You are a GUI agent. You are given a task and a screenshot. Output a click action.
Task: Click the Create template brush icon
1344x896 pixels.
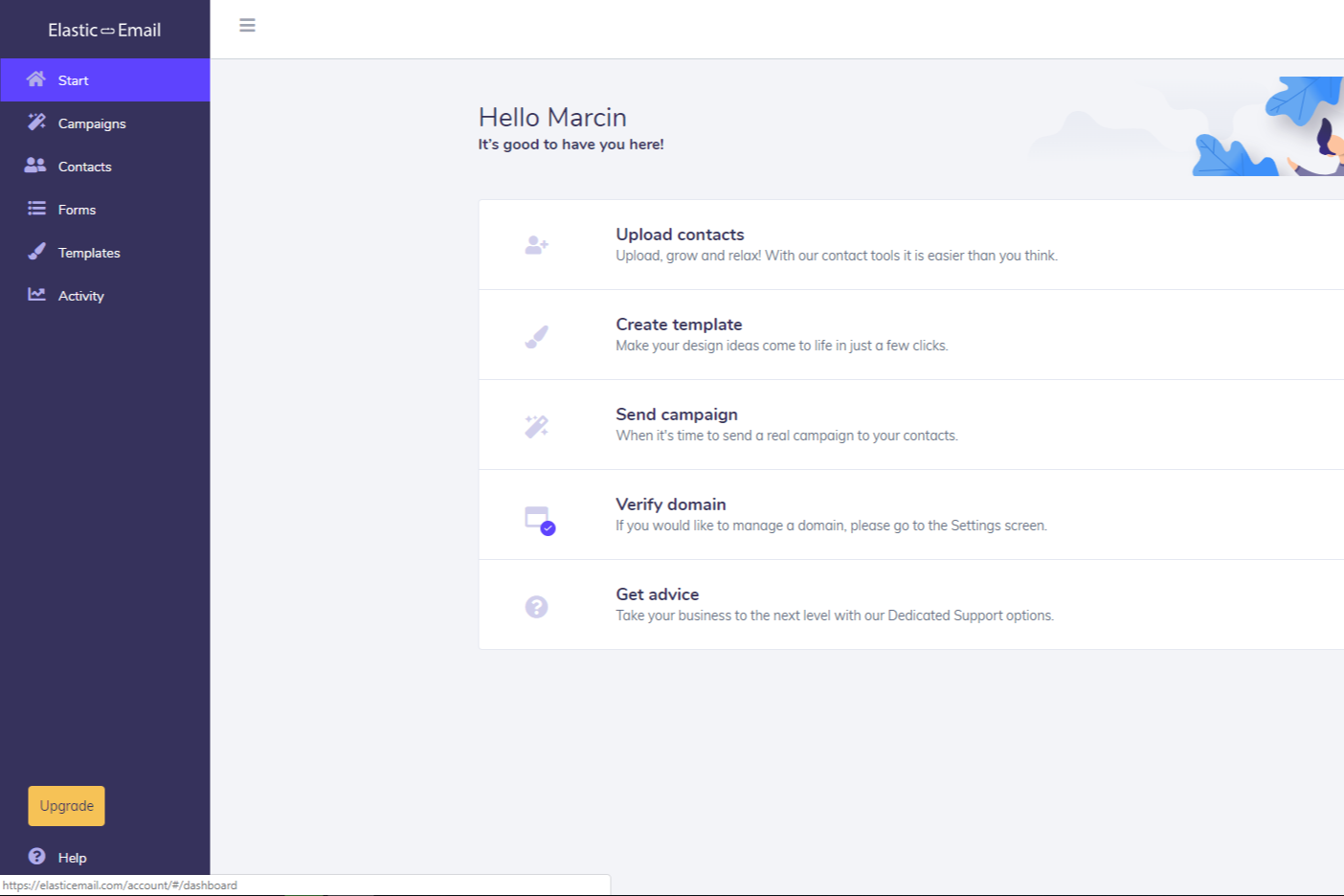pyautogui.click(x=536, y=334)
